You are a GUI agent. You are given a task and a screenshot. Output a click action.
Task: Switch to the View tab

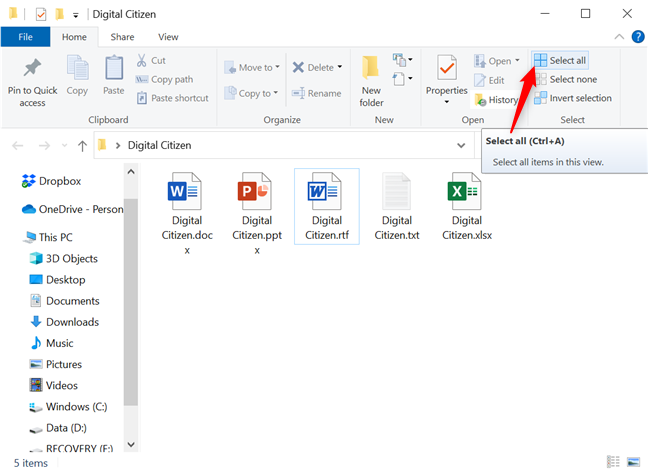[168, 37]
